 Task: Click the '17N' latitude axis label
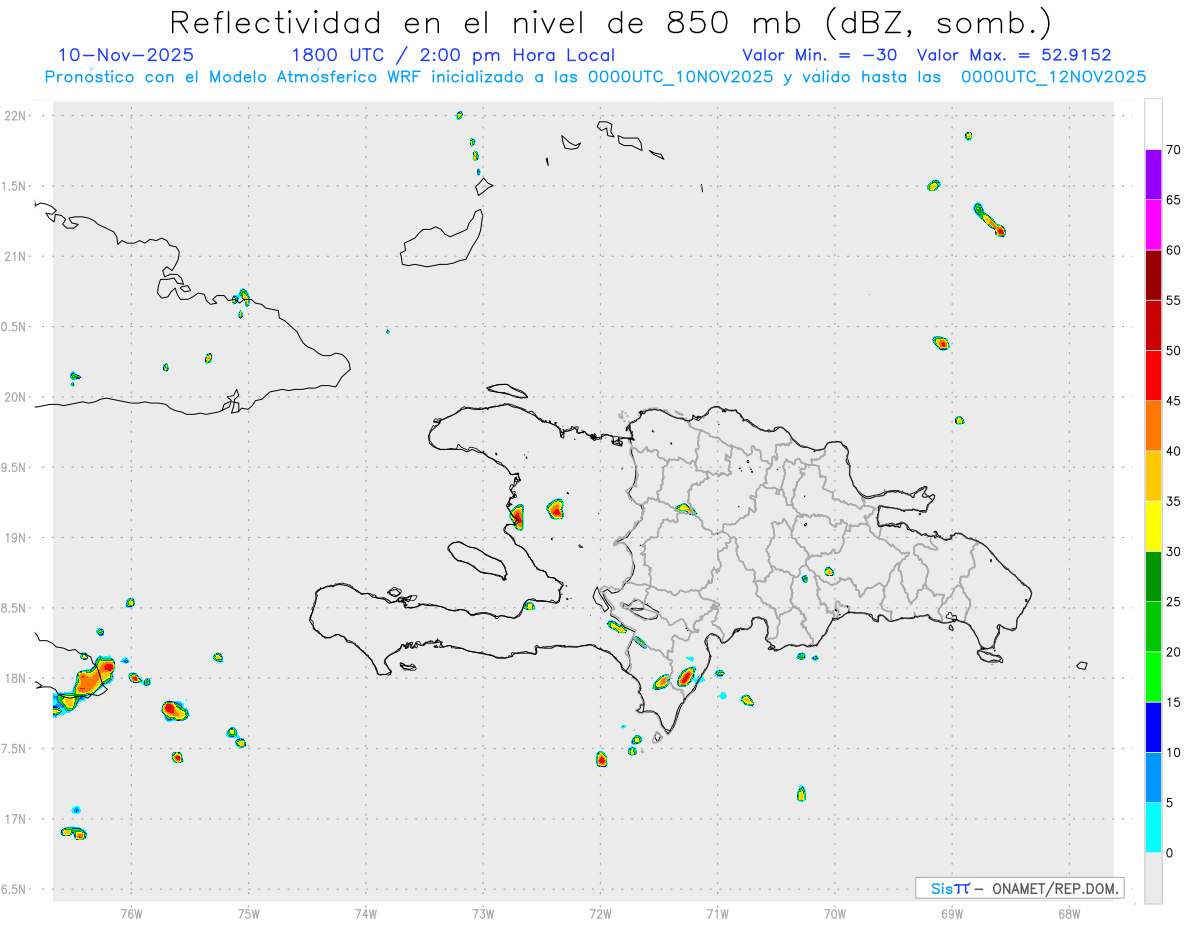pos(14,819)
